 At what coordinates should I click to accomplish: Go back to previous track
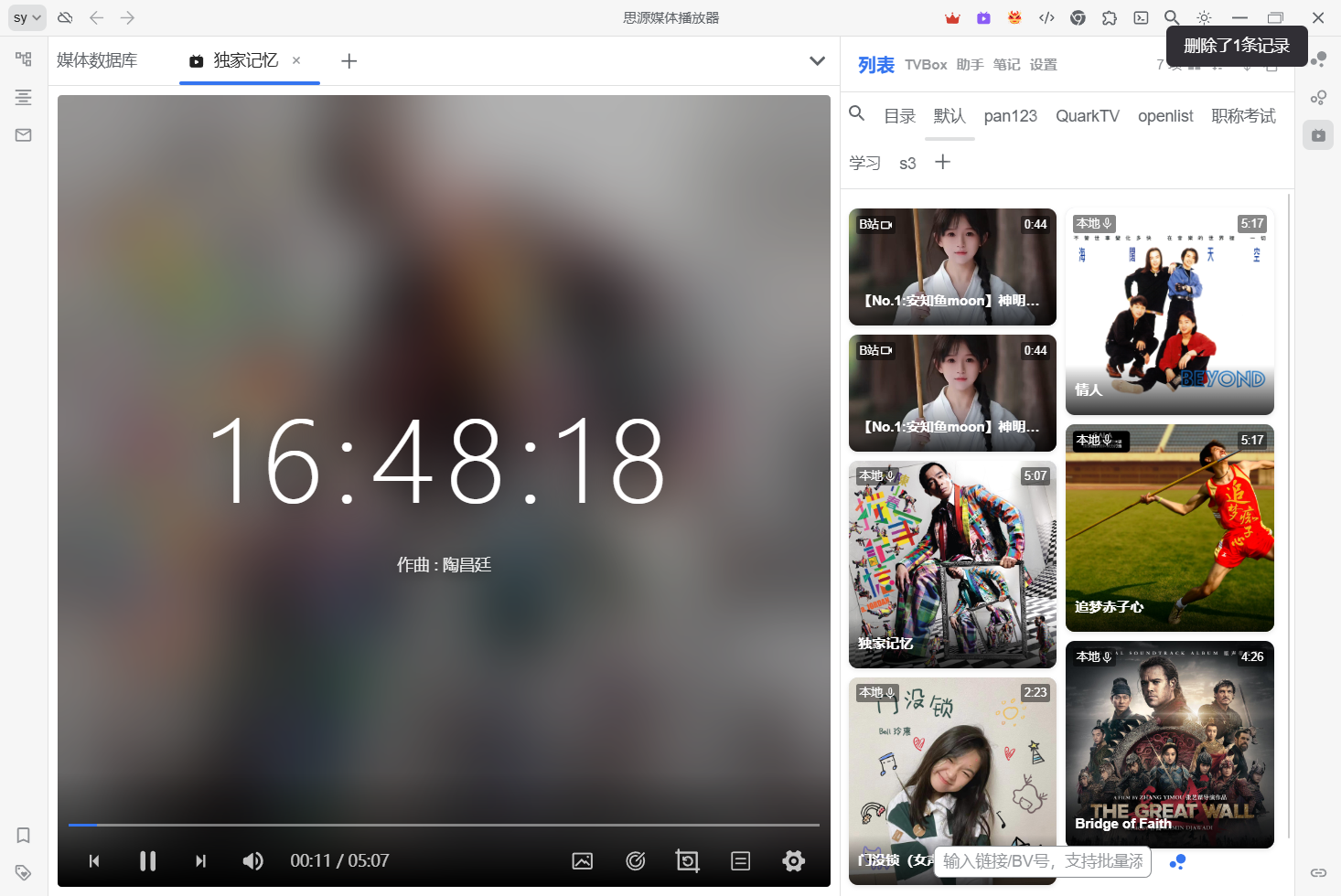click(94, 861)
